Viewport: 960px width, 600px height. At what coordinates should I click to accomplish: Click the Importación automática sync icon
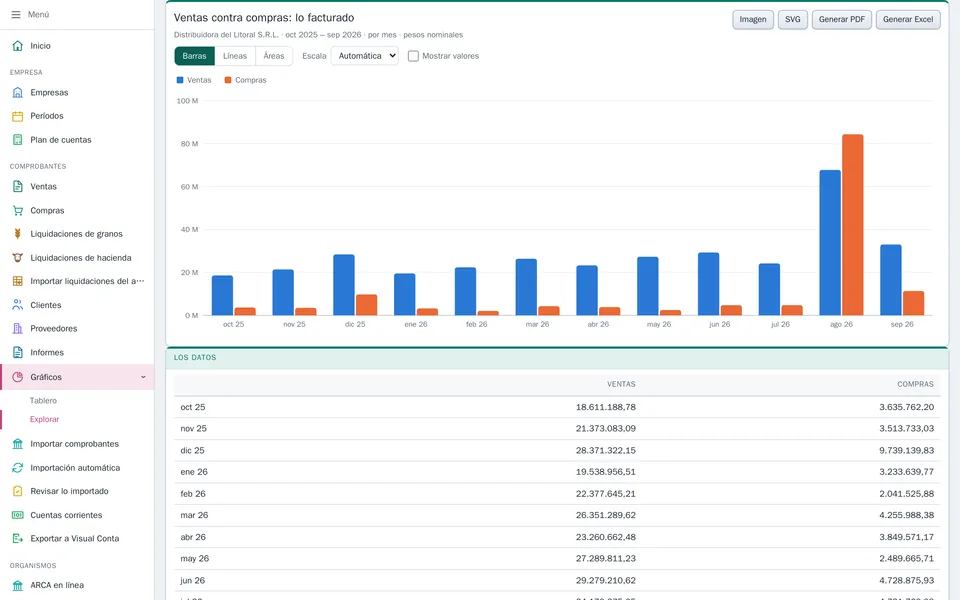(x=18, y=468)
